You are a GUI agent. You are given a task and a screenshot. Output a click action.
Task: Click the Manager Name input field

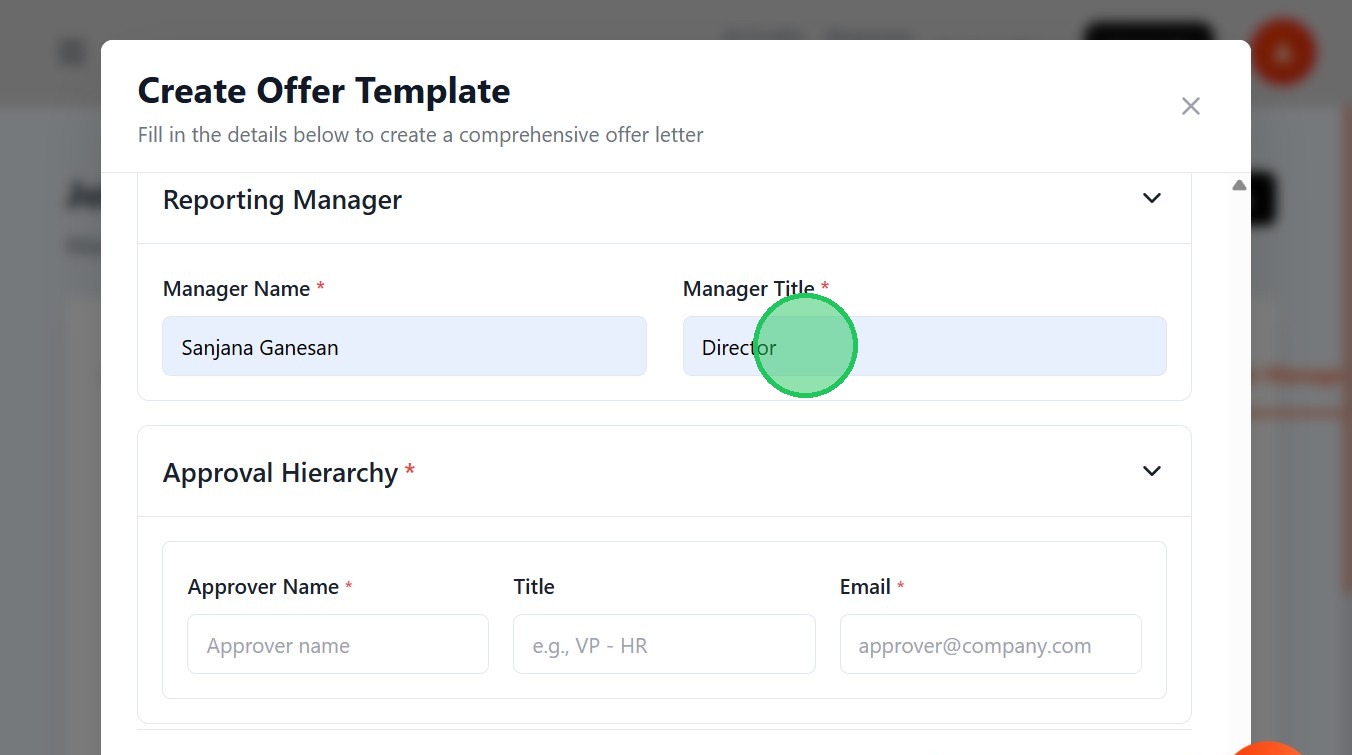coord(404,347)
